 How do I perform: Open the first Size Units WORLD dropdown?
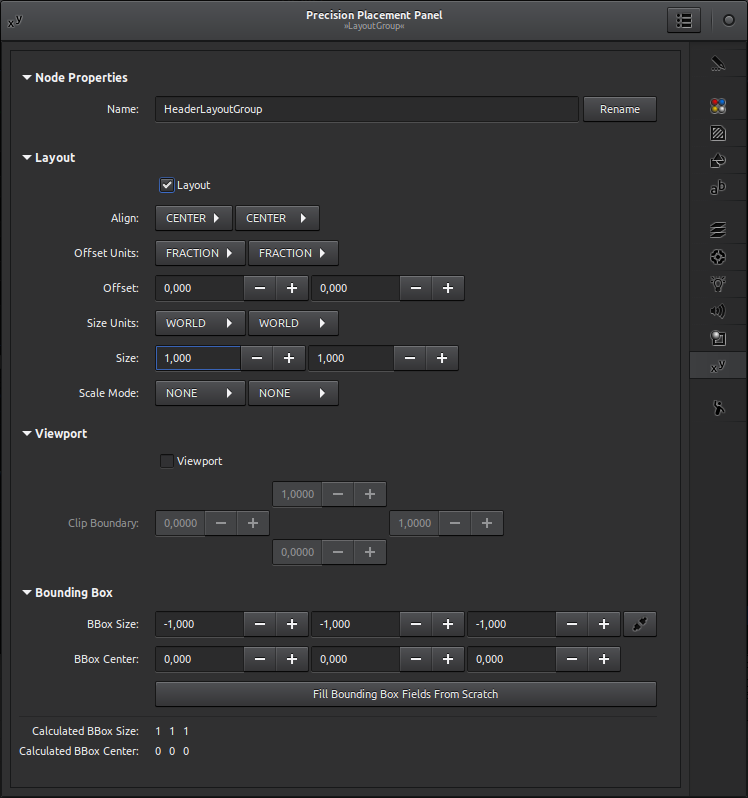click(200, 323)
